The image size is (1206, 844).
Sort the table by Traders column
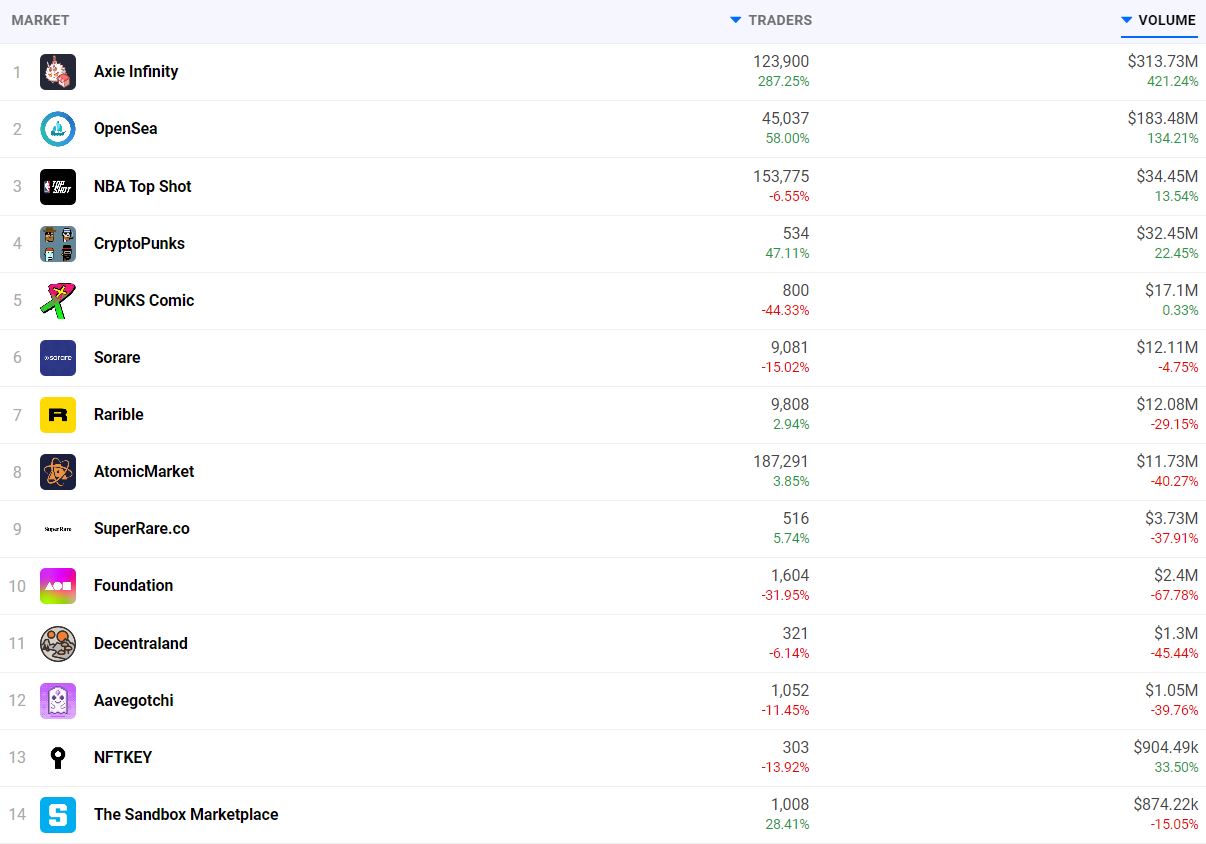click(779, 20)
